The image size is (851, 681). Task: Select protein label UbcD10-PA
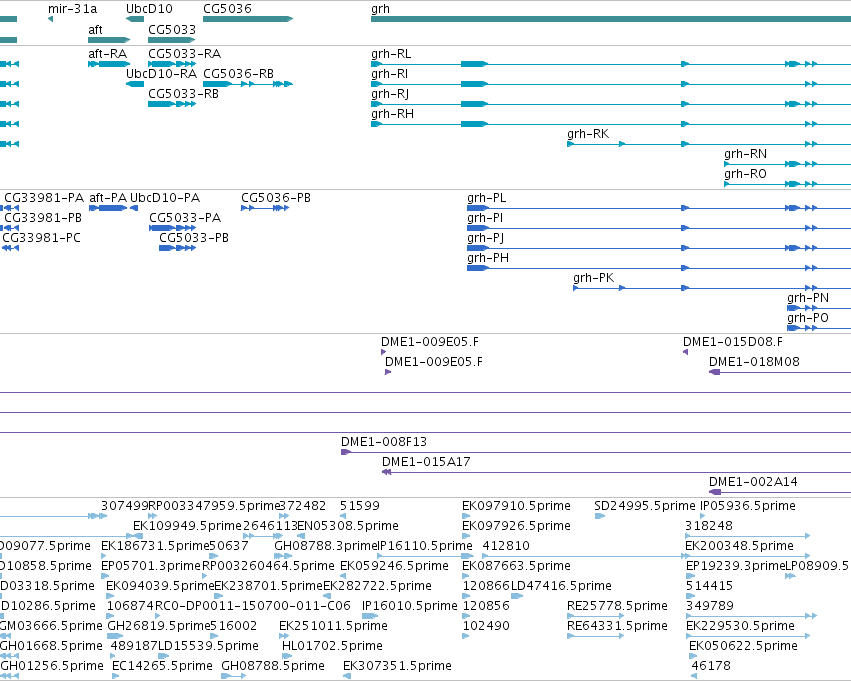165,198
